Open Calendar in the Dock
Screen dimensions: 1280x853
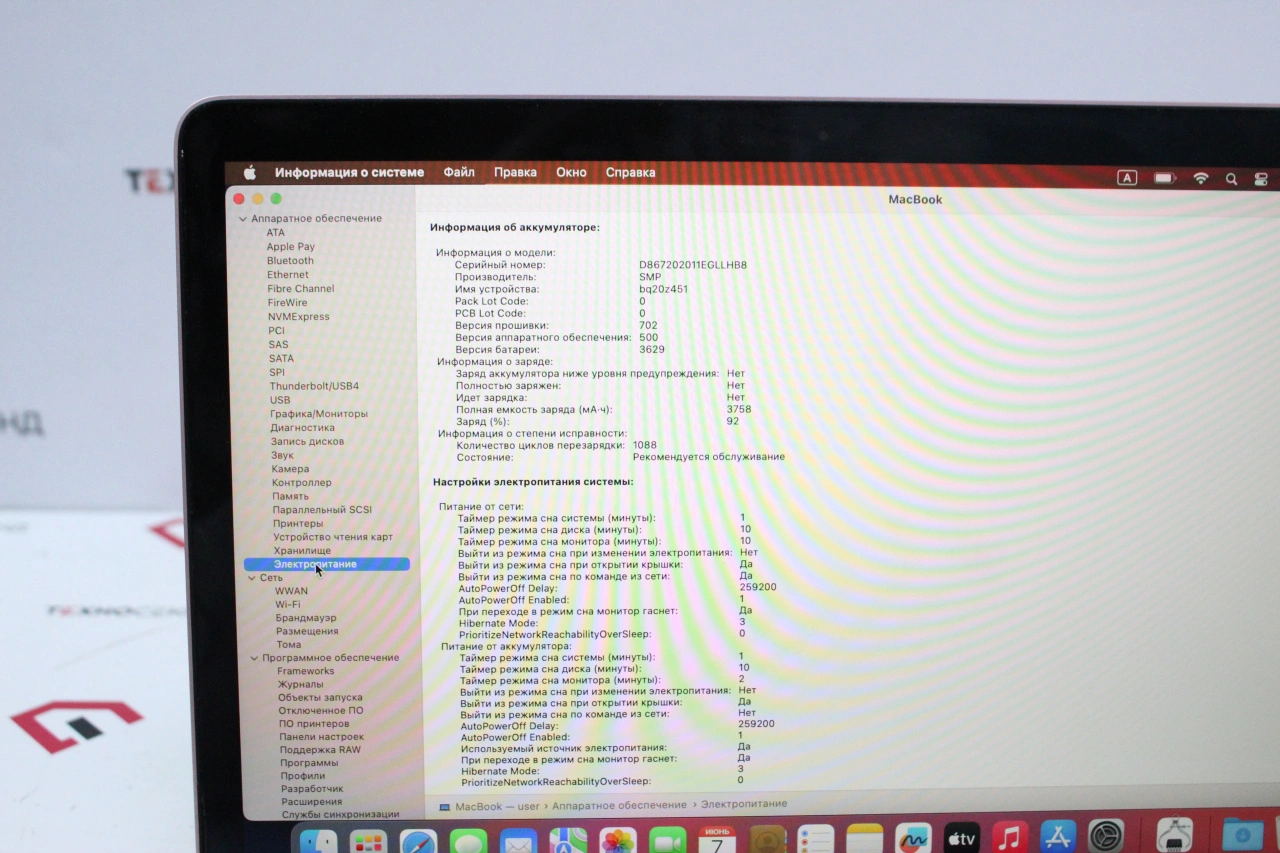click(x=717, y=840)
